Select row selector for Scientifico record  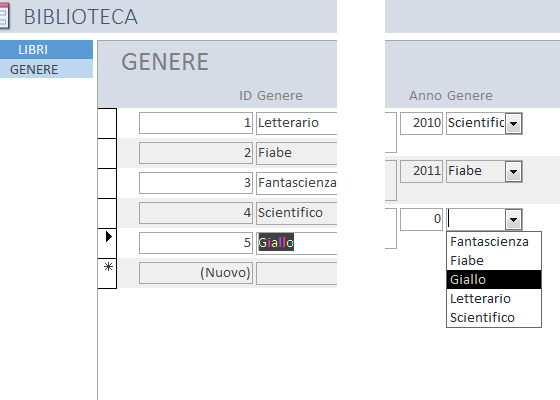(x=107, y=213)
